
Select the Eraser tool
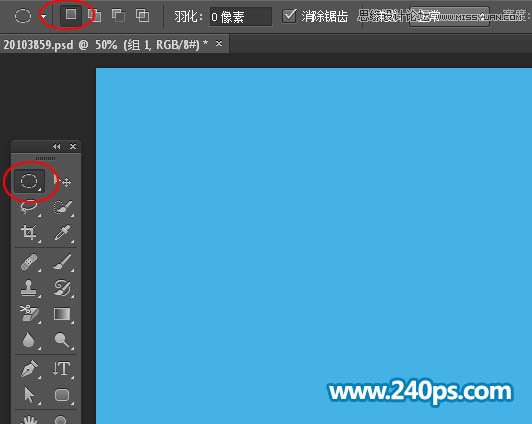tap(29, 314)
